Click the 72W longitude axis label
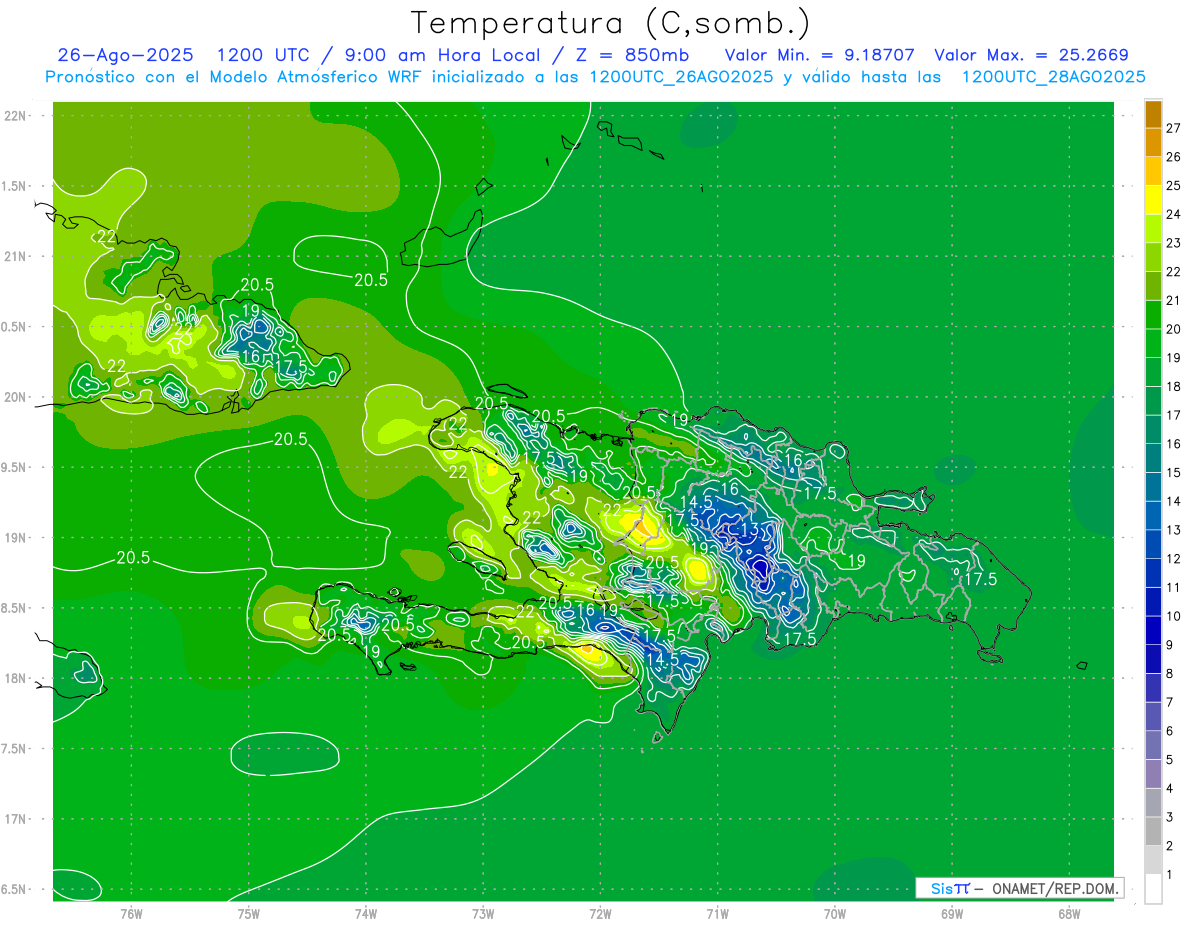This screenshot has width=1200, height=927. click(x=601, y=913)
